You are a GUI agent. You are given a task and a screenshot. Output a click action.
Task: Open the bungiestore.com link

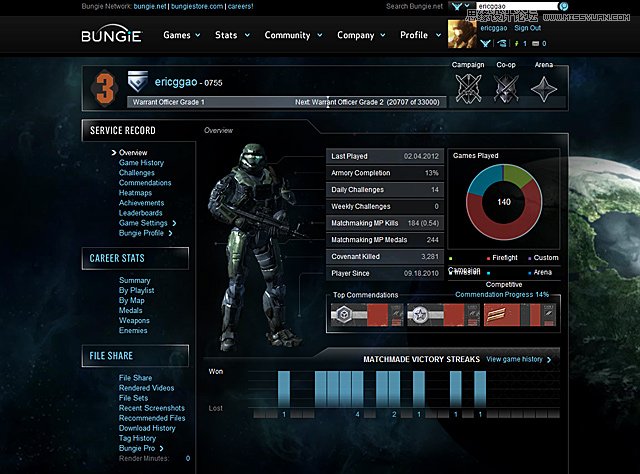pos(197,6)
